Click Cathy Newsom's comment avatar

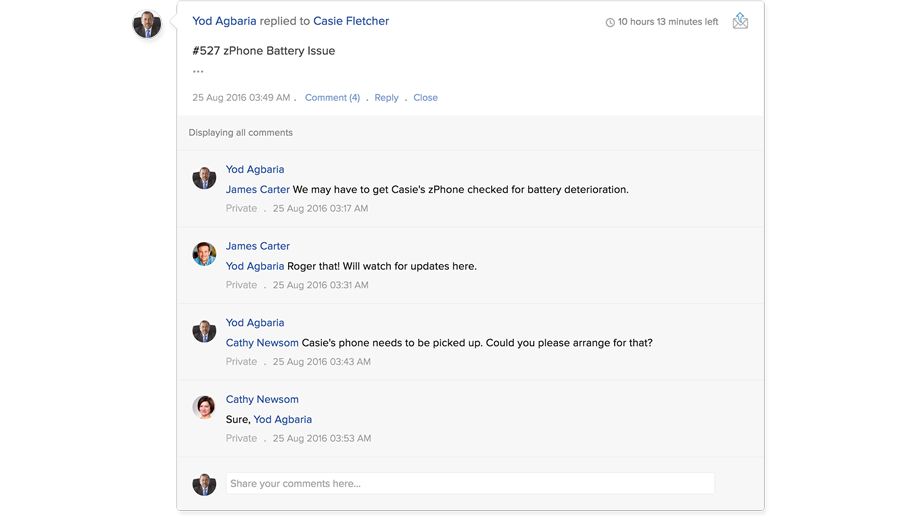pos(204,407)
